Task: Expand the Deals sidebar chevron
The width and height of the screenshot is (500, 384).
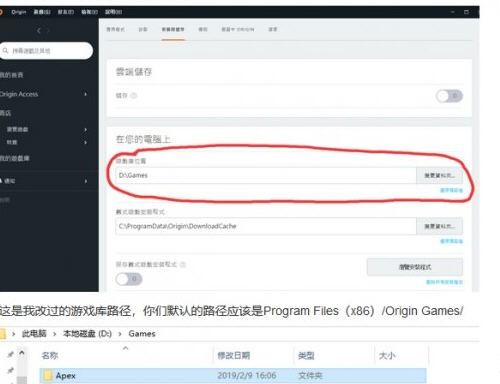Action: click(x=86, y=142)
